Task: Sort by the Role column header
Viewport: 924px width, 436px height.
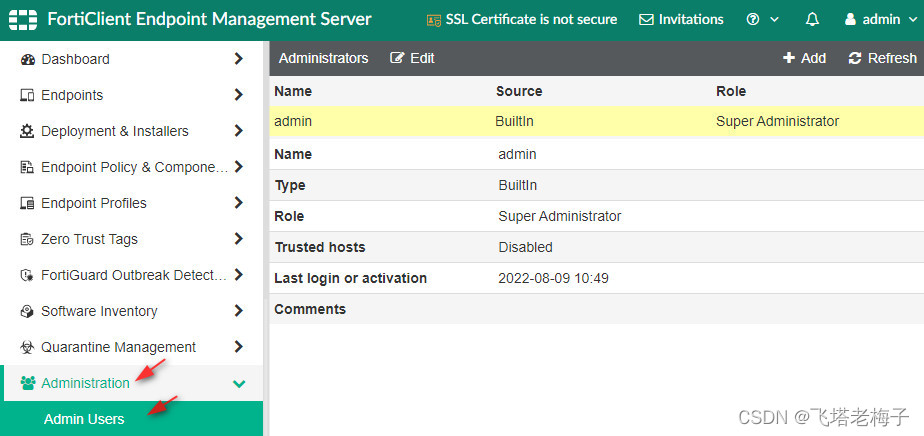Action: pos(731,91)
